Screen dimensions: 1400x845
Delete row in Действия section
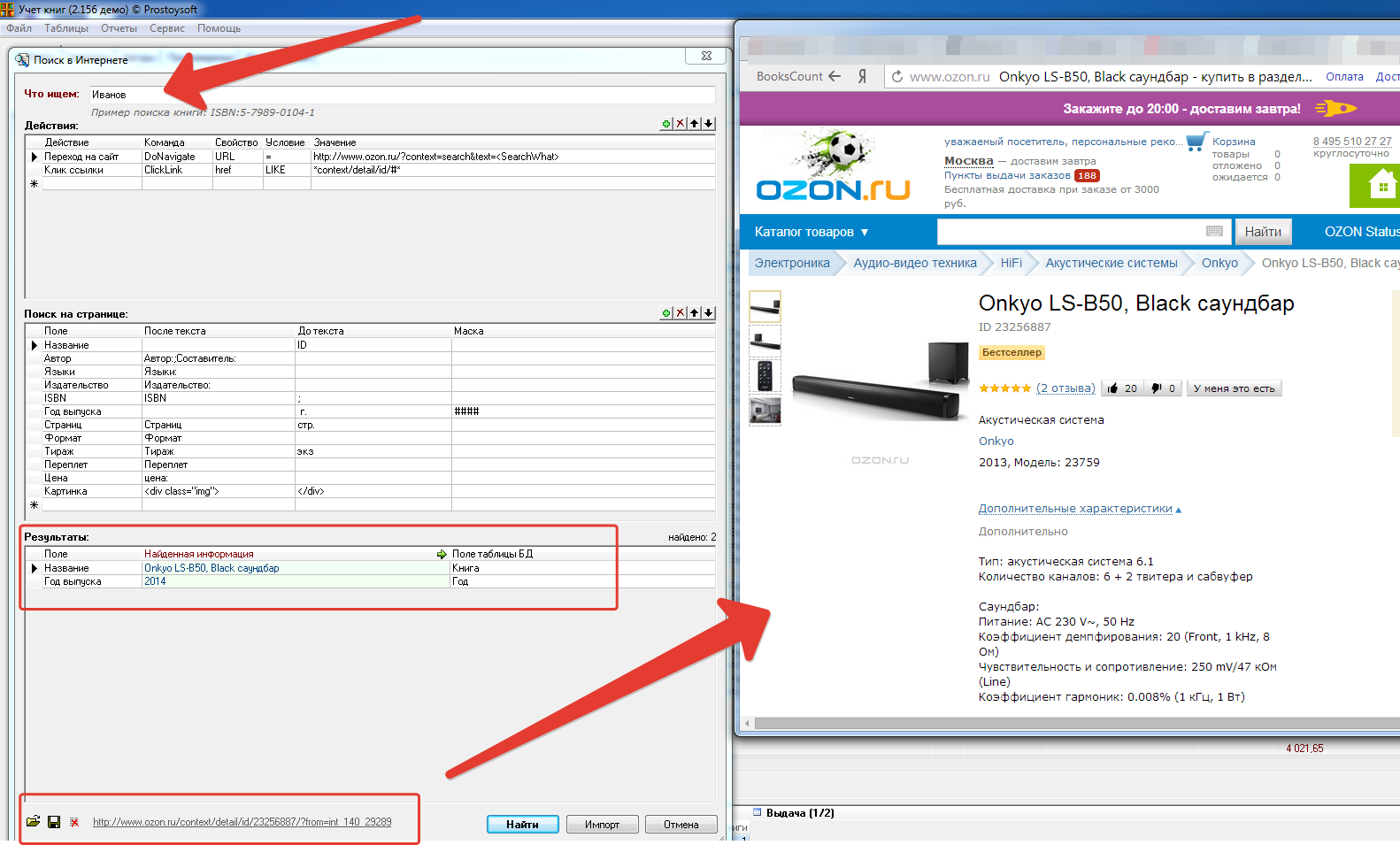[681, 124]
